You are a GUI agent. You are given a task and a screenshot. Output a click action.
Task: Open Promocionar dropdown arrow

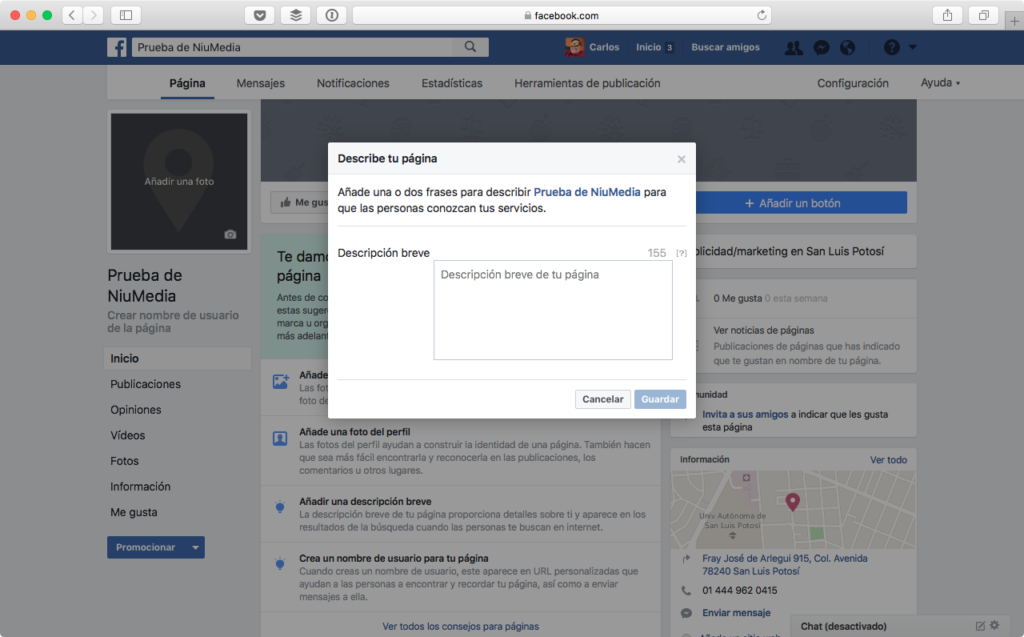tap(195, 547)
